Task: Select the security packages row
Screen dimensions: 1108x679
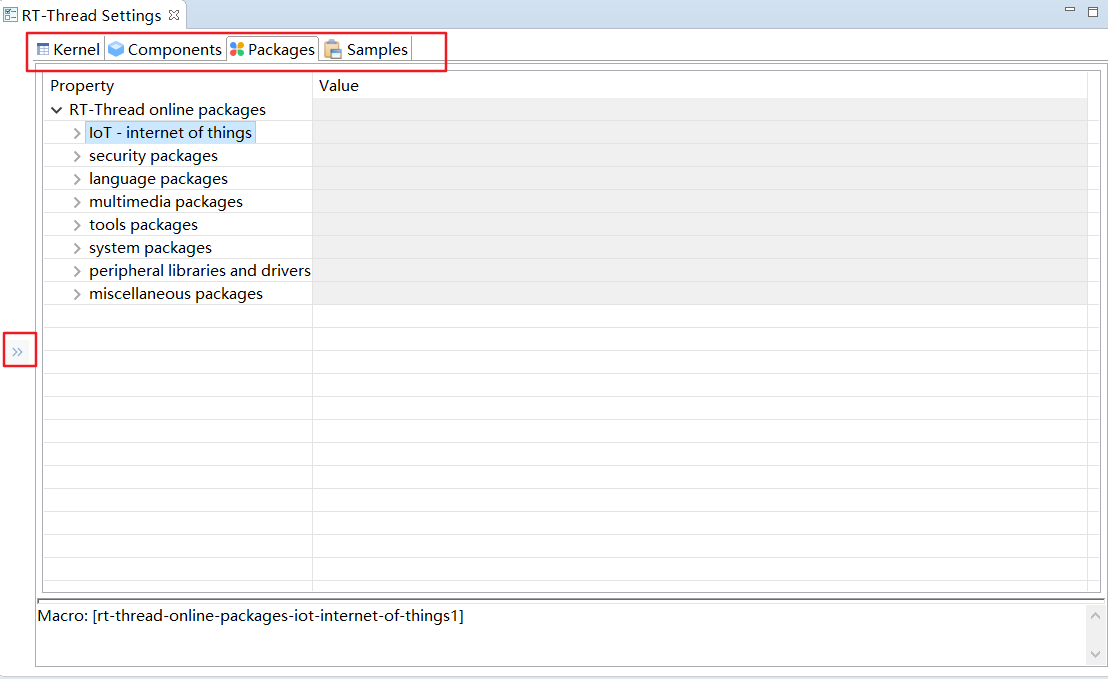Action: (x=153, y=155)
